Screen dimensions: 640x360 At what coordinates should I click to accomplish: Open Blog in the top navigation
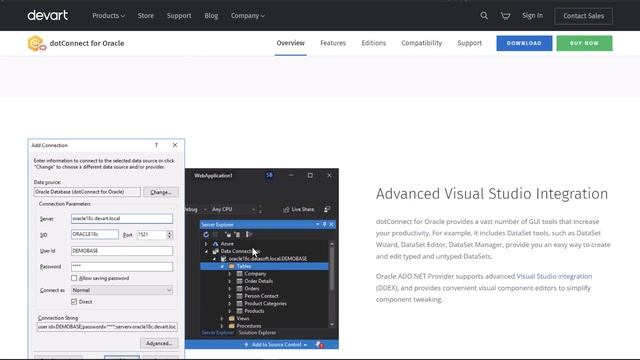(x=211, y=16)
